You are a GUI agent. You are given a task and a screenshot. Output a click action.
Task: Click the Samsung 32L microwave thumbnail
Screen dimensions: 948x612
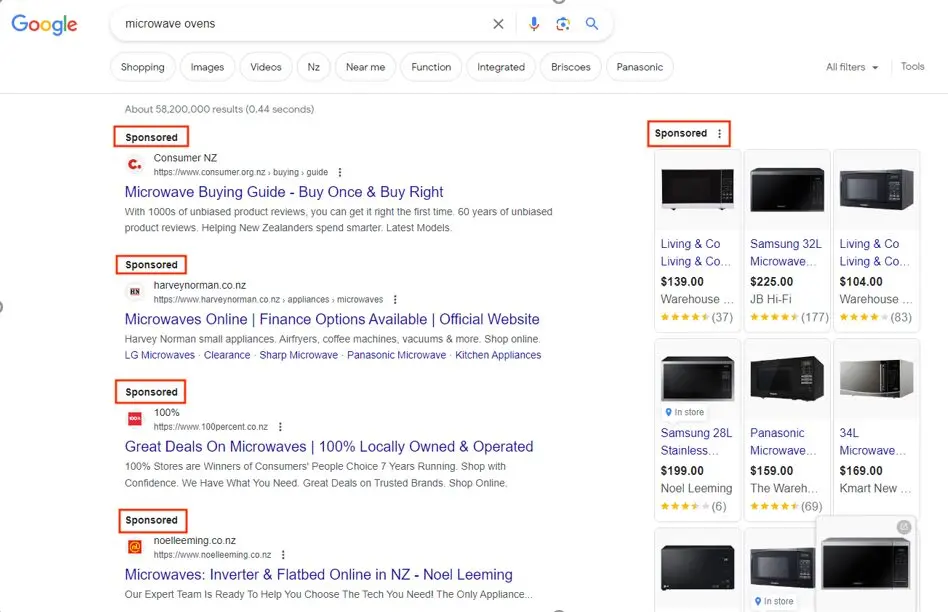click(786, 188)
